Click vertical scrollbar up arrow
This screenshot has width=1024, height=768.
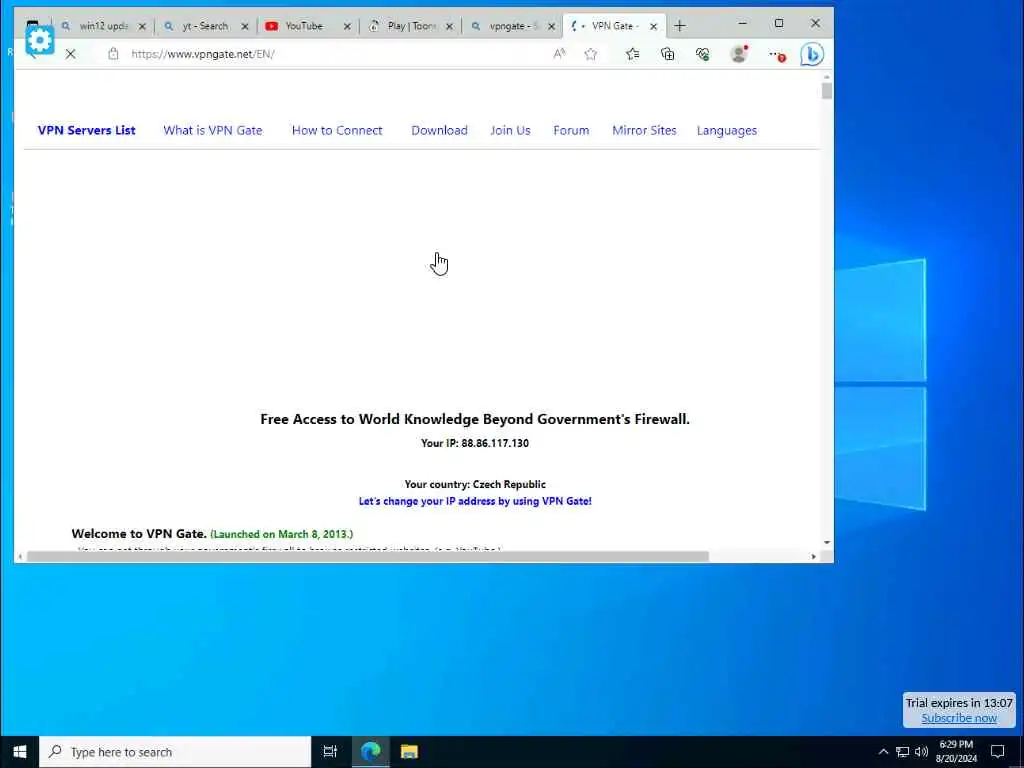[827, 77]
